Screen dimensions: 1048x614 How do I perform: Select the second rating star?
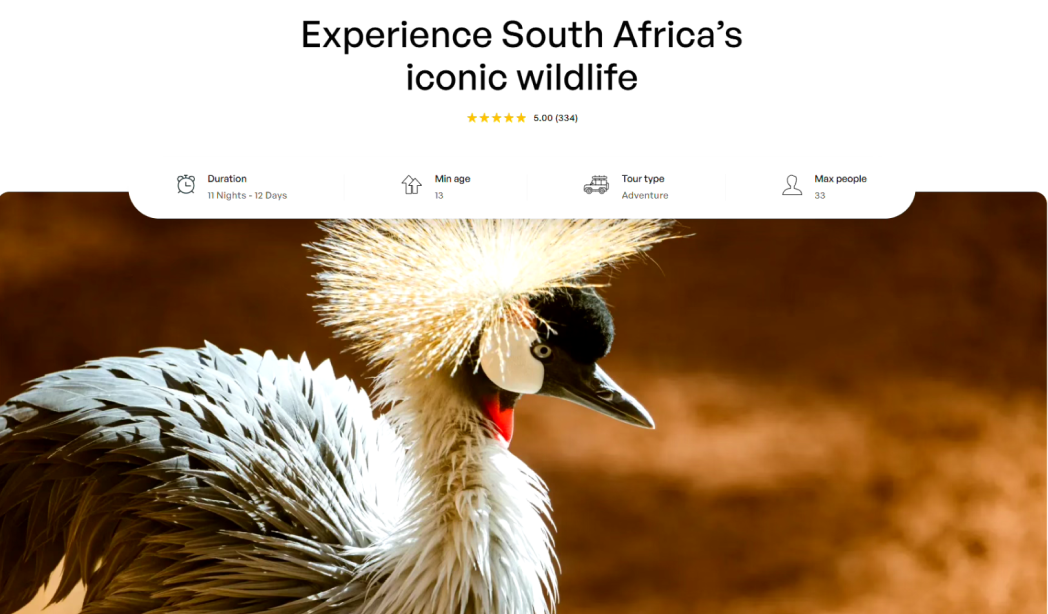(484, 118)
